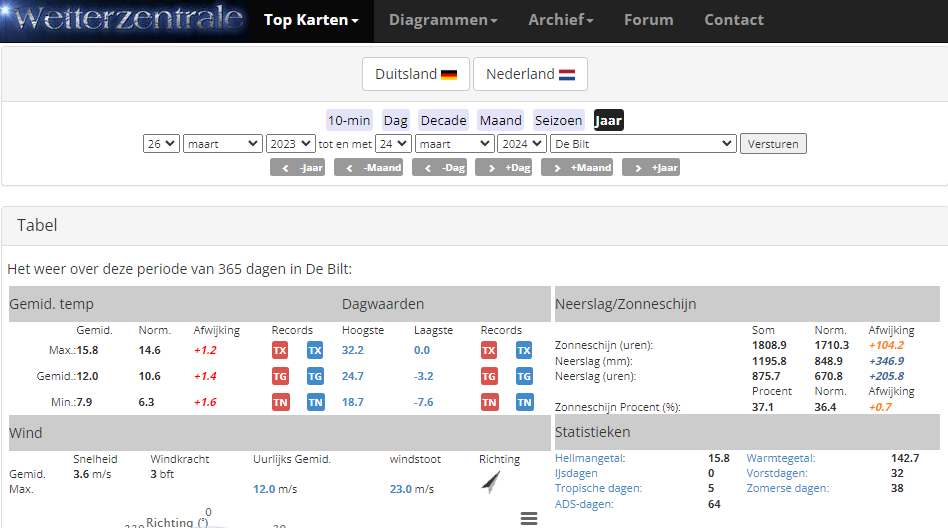Switch to the Seizoen tab
This screenshot has width=948, height=528.
click(x=558, y=120)
